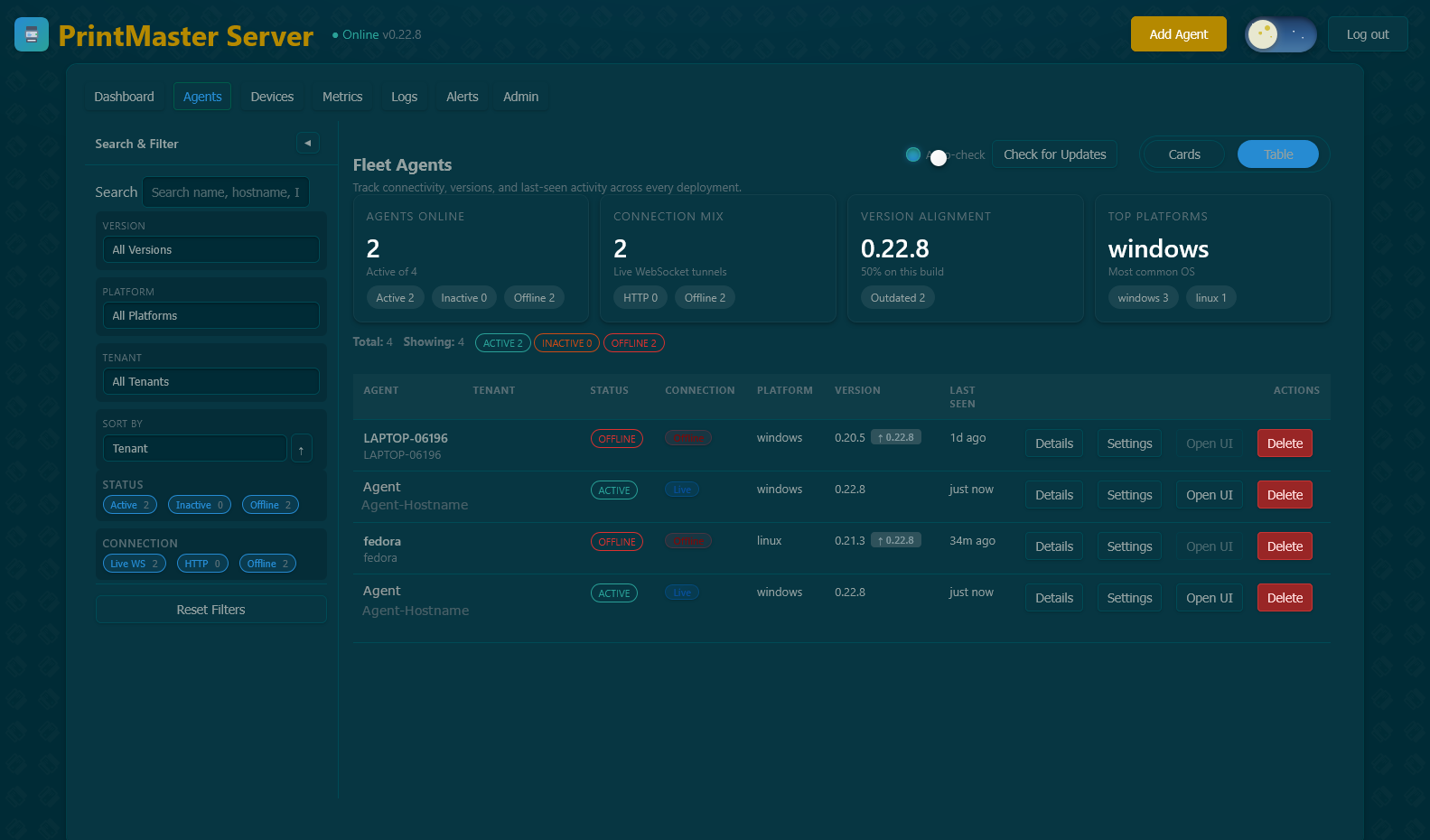Switch to the Logs tab

(404, 97)
